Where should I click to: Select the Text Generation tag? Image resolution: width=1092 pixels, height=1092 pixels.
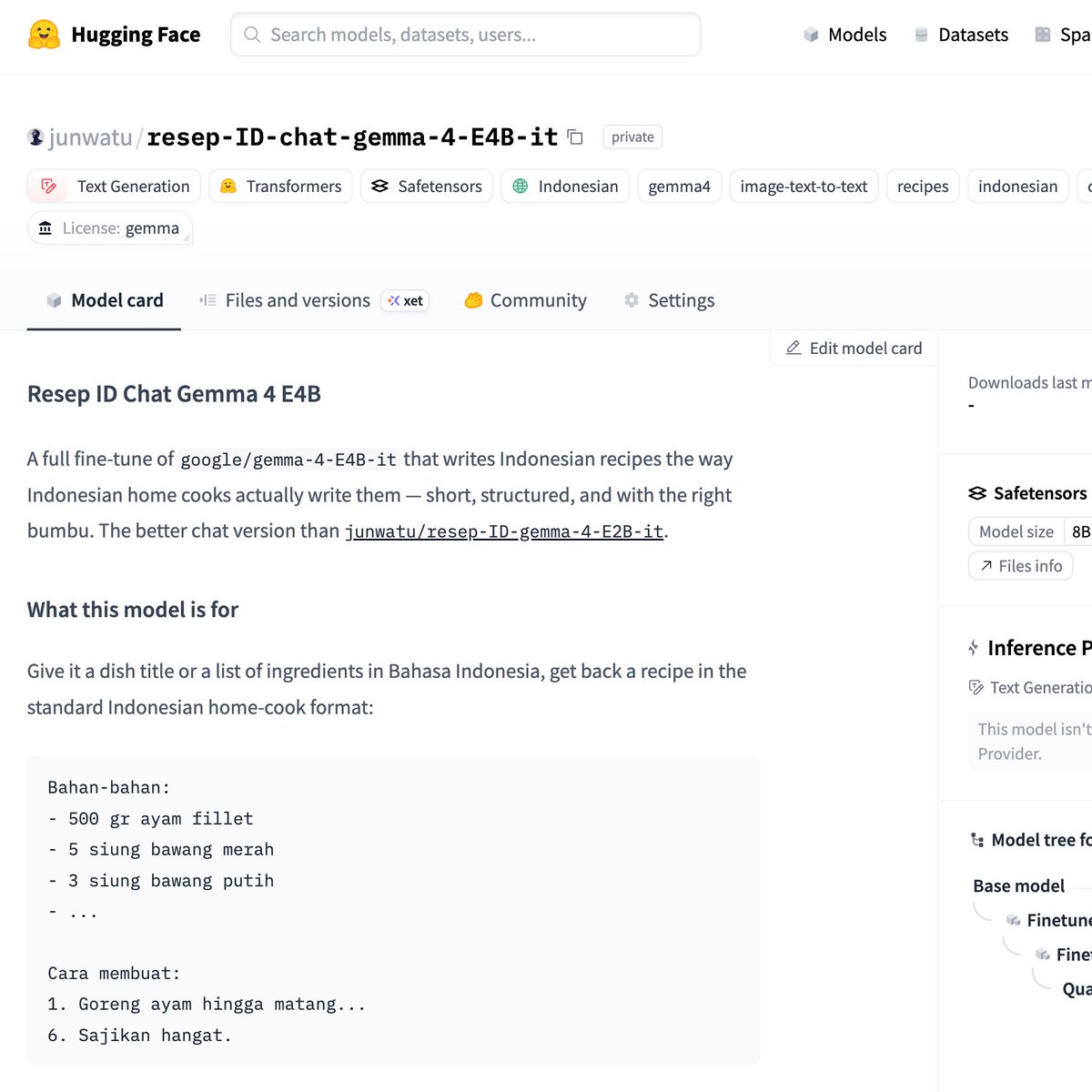coord(114,186)
